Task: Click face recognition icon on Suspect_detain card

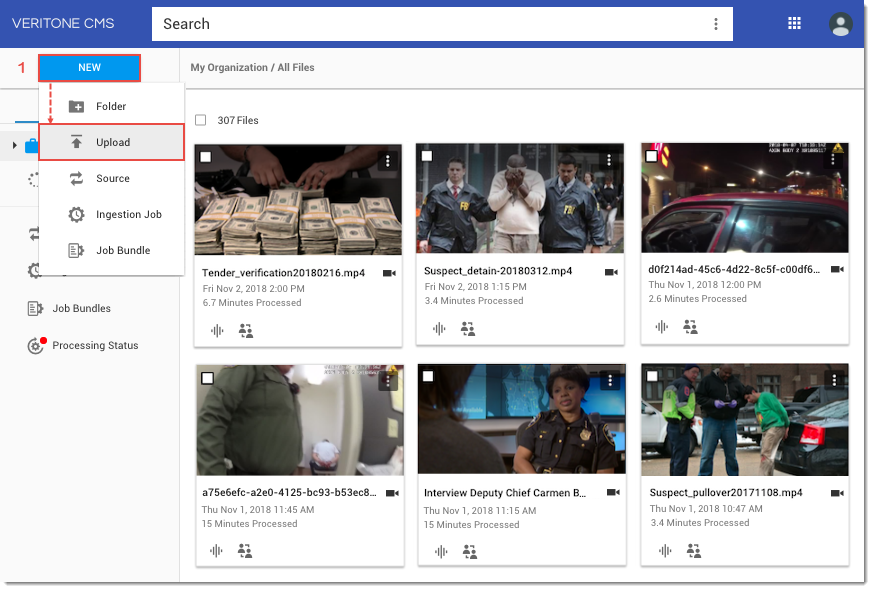Action: (x=468, y=328)
